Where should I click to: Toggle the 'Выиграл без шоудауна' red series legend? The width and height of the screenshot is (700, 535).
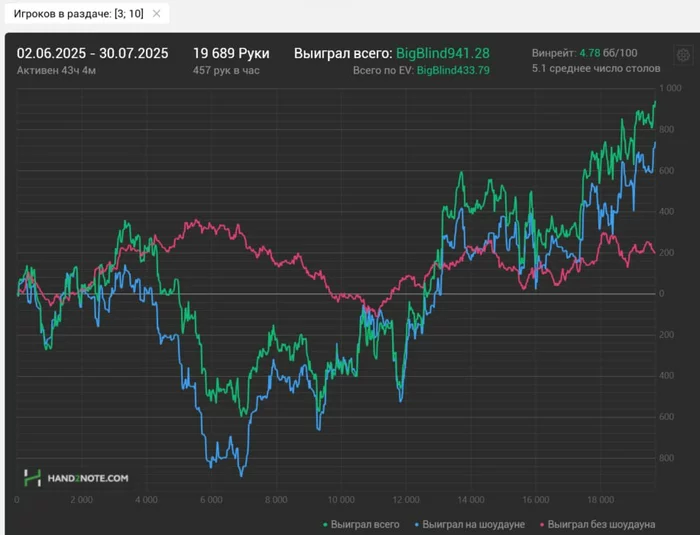(x=598, y=524)
